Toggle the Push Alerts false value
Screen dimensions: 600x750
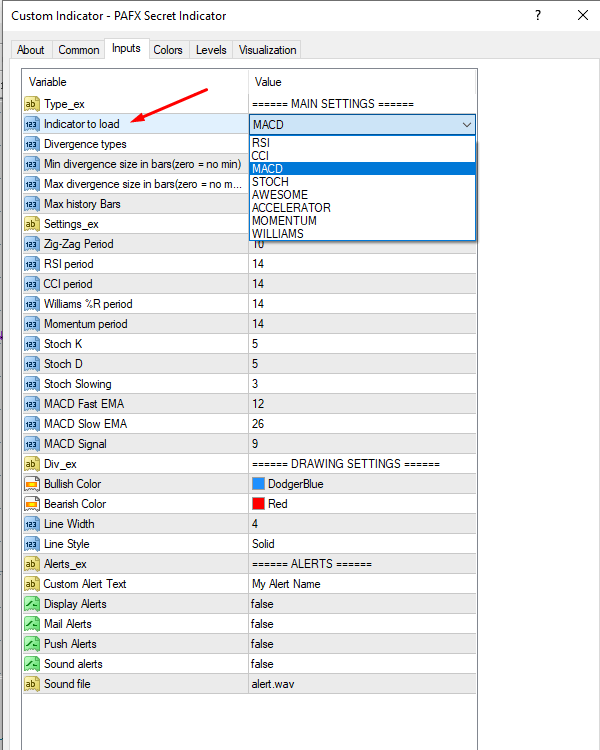coord(362,644)
